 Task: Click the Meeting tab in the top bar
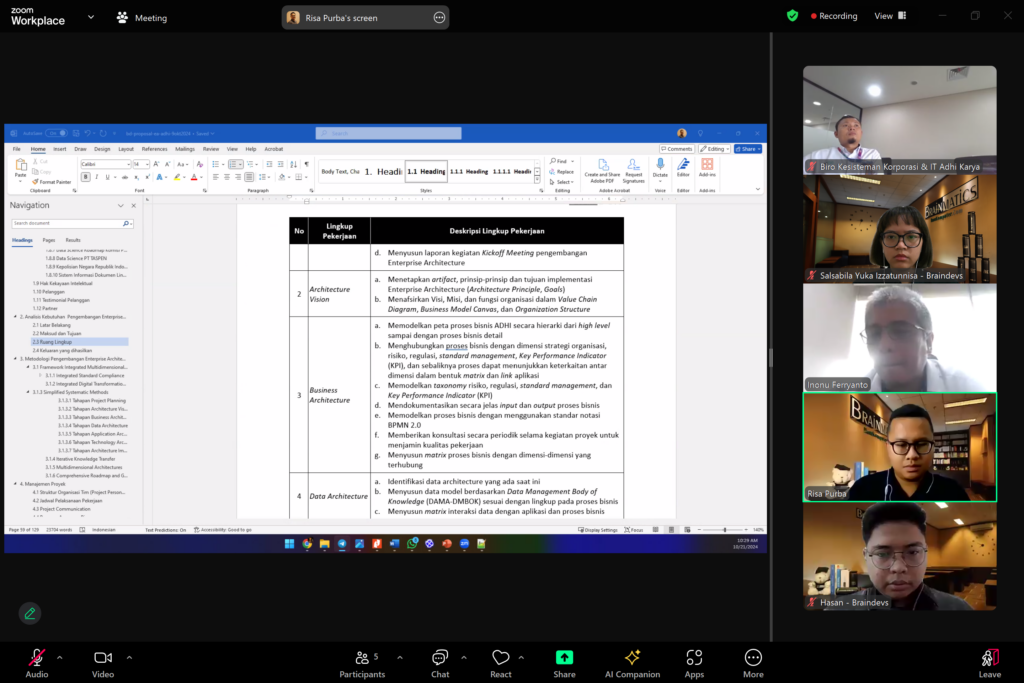pyautogui.click(x=142, y=18)
